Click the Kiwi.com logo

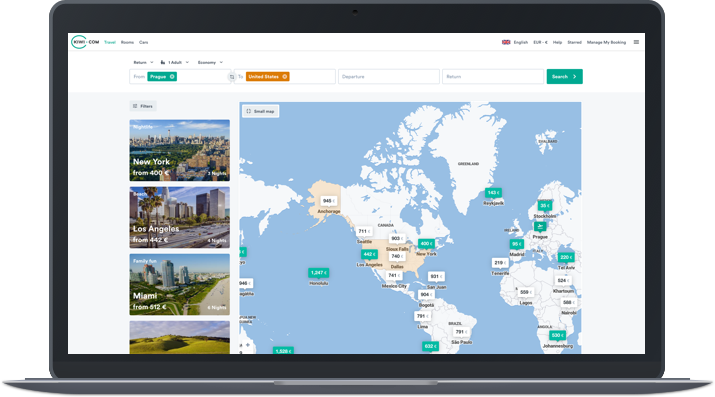(x=85, y=42)
